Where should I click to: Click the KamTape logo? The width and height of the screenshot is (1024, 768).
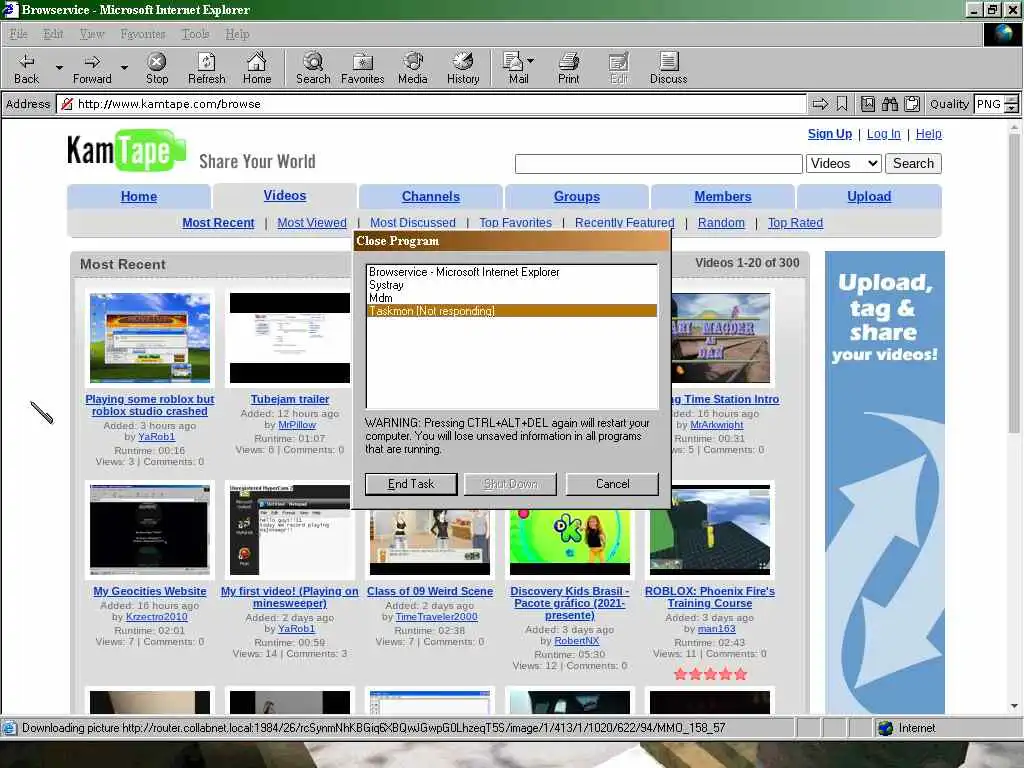point(126,151)
